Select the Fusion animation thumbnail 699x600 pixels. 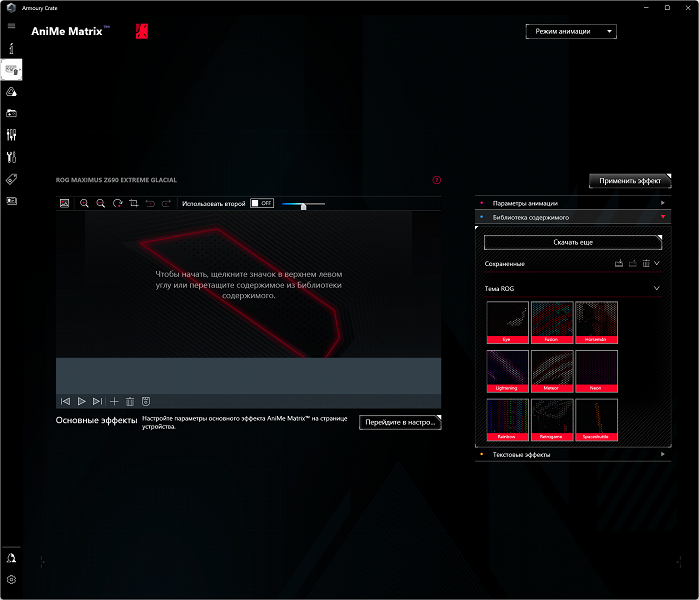click(552, 322)
